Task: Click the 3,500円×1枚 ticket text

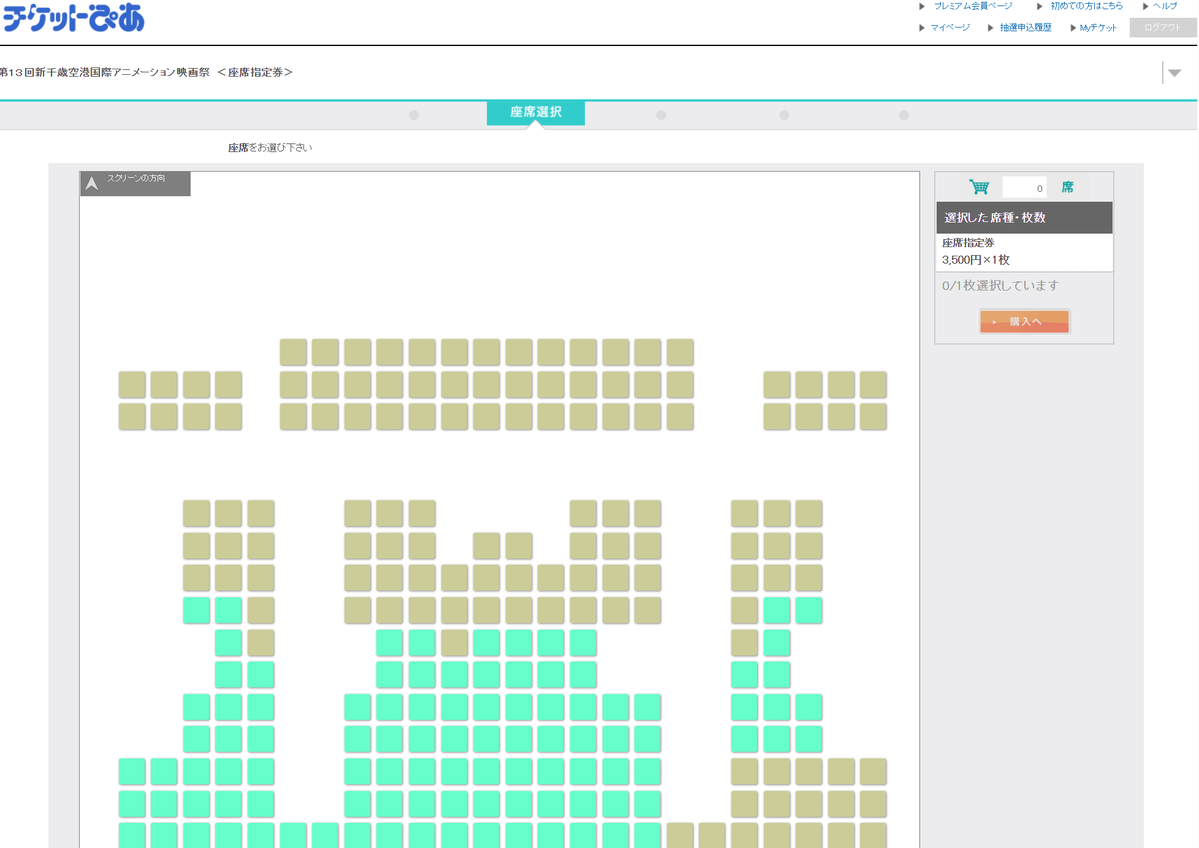Action: coord(976,260)
